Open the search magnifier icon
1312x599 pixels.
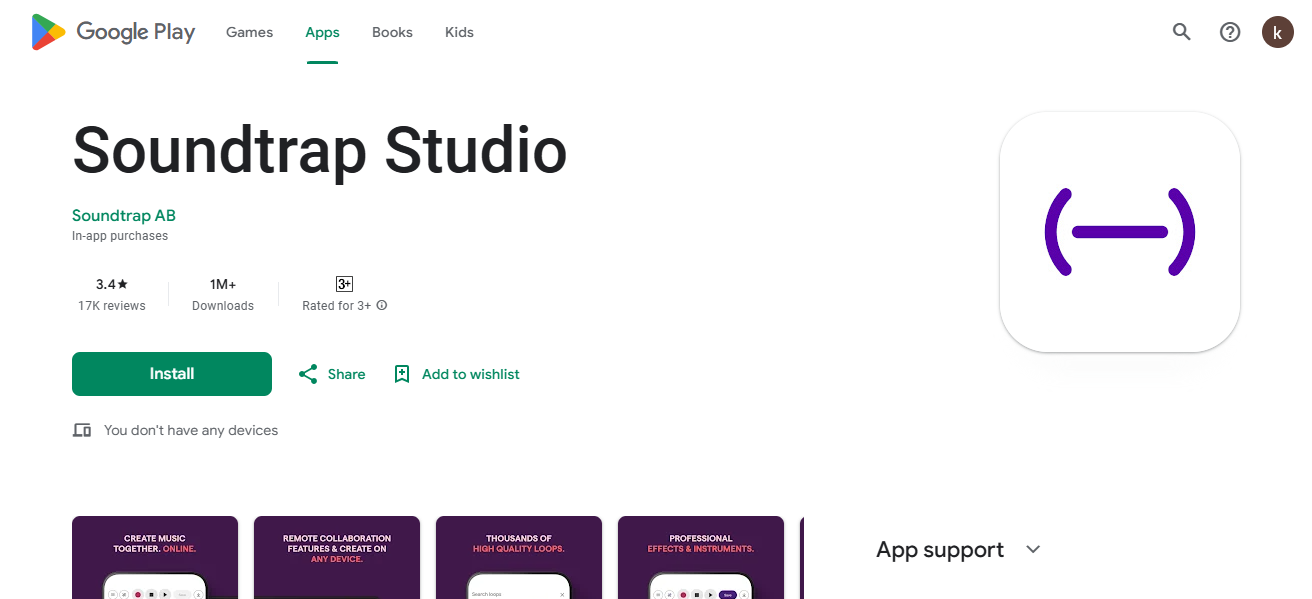pos(1182,32)
